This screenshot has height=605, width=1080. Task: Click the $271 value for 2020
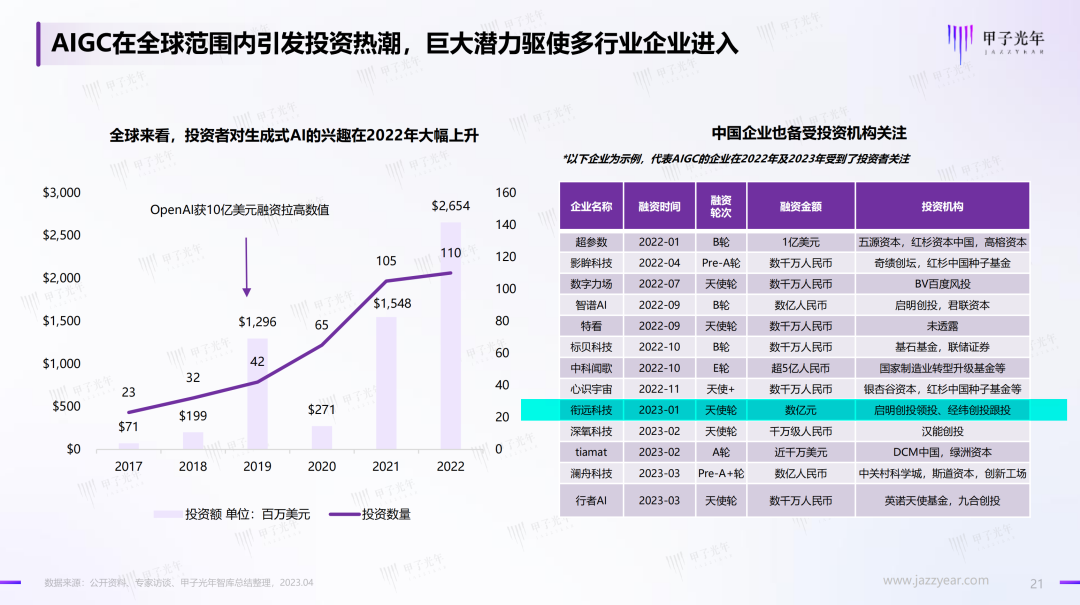click(x=321, y=409)
